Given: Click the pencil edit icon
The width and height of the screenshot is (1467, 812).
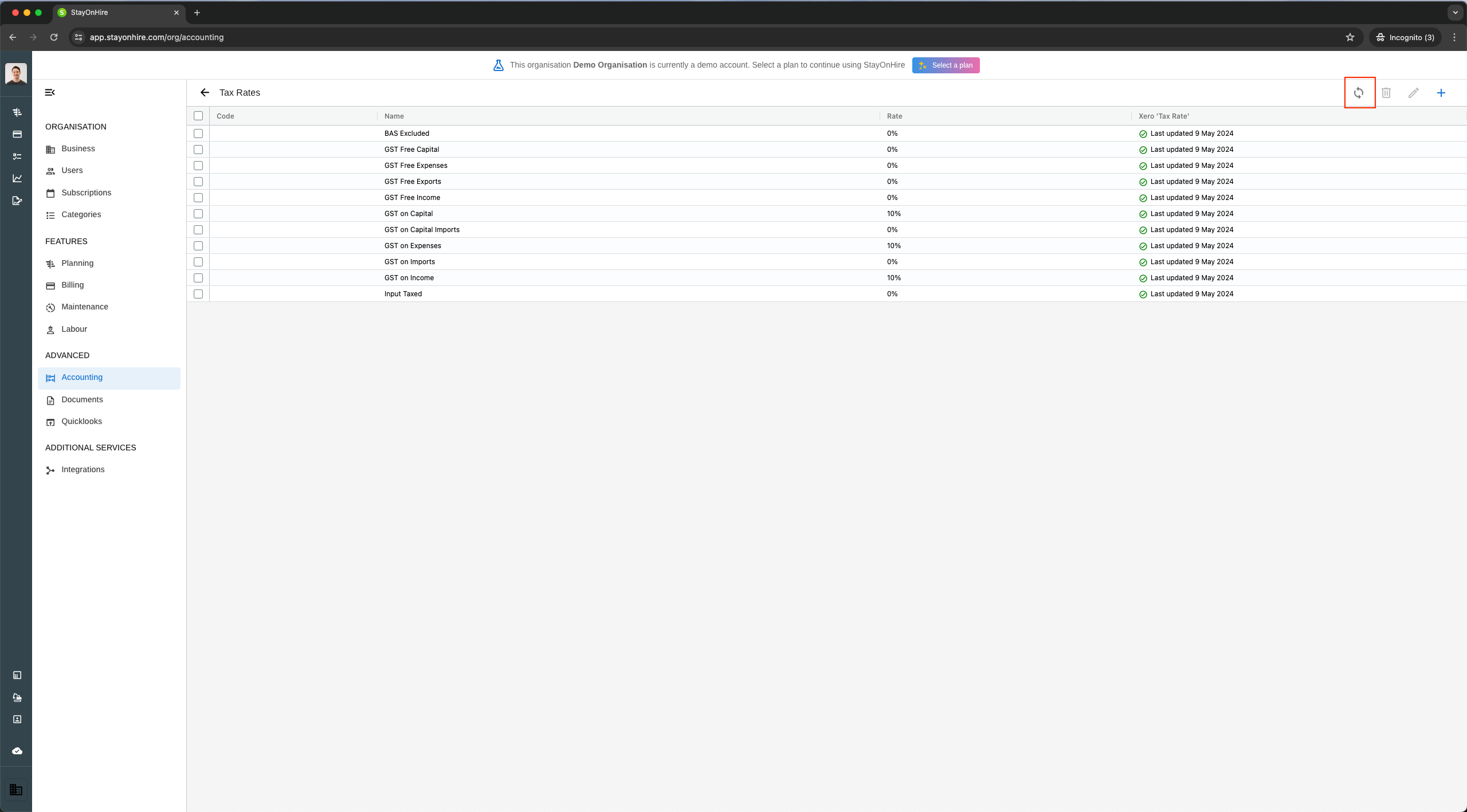Looking at the screenshot, I should (1414, 93).
